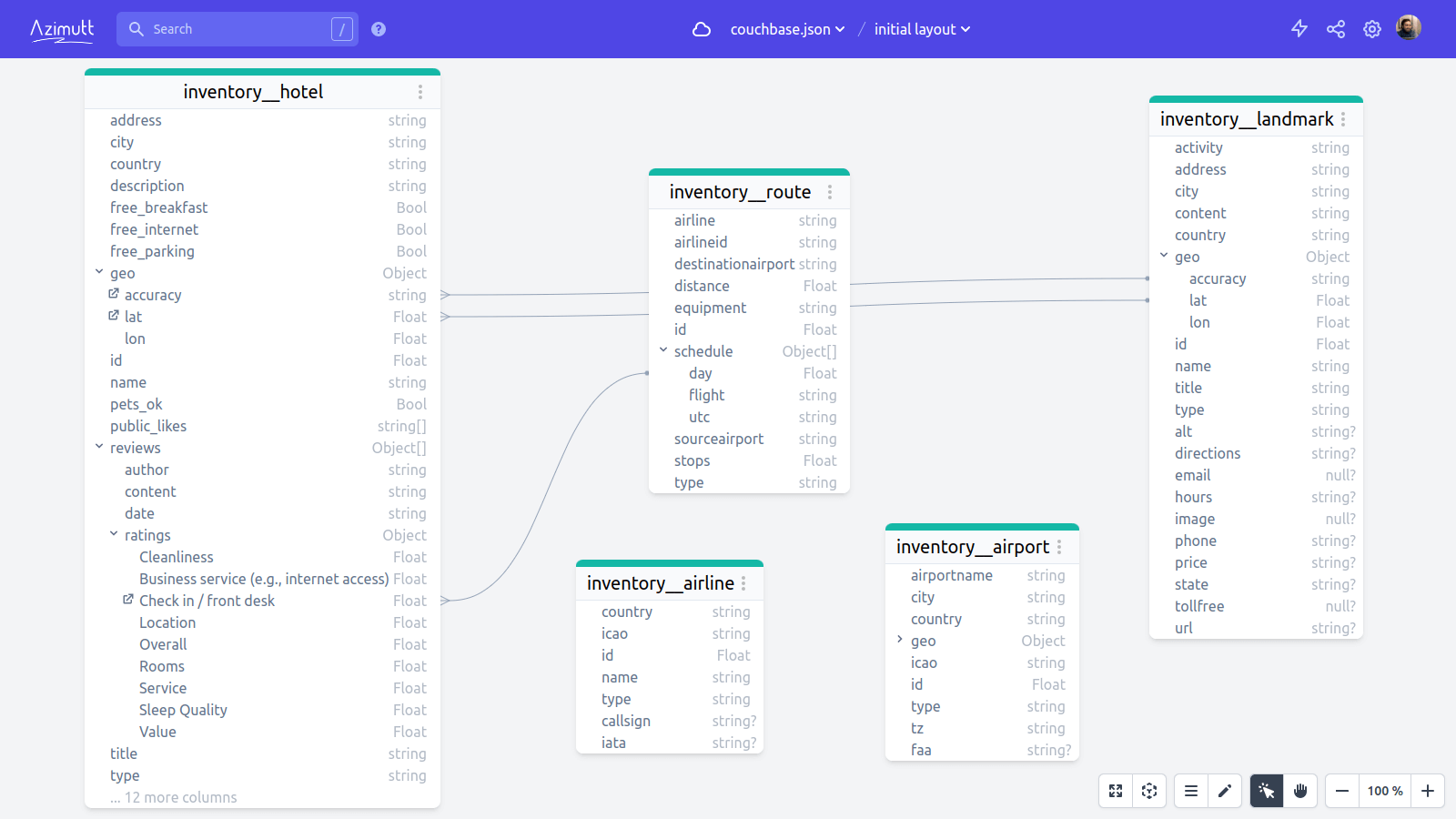Click the auto-arrange layout icon

1149,791
